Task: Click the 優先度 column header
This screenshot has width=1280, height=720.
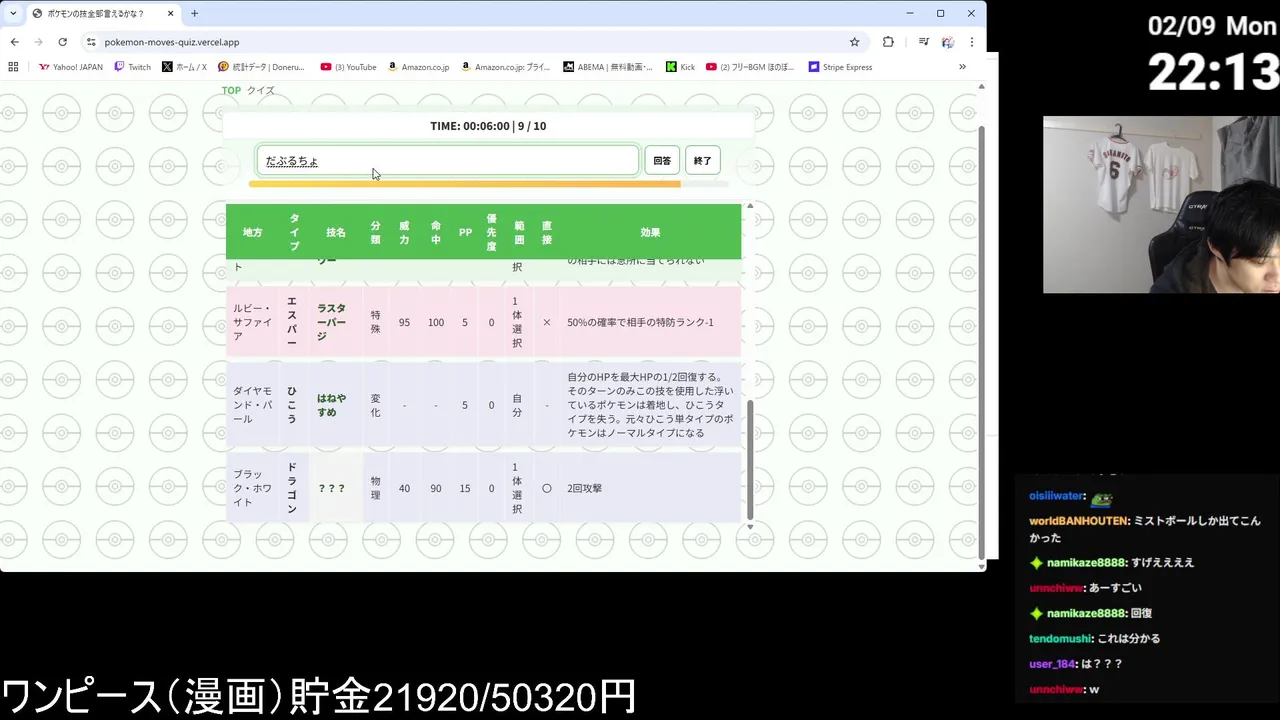Action: point(491,232)
